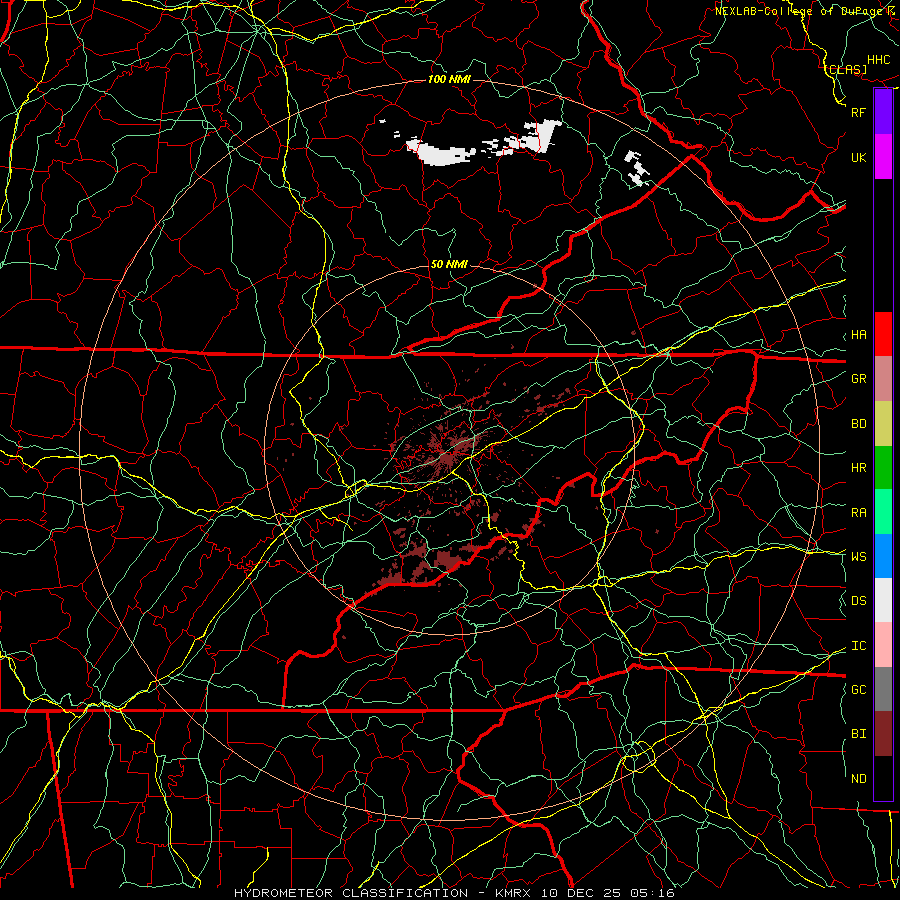Click the '100 NMI' range ring label
The height and width of the screenshot is (900, 900).
coord(449,79)
